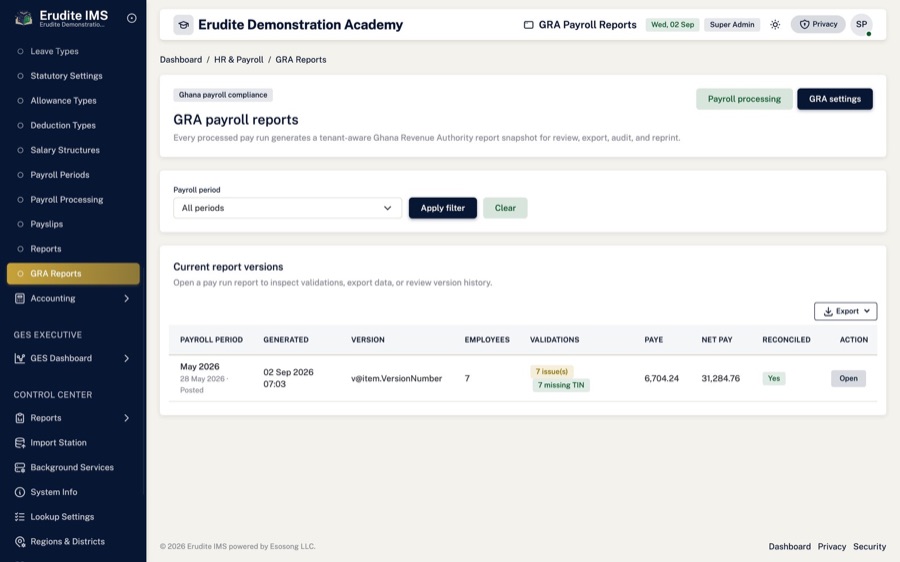Click the Accounting calculator icon
The height and width of the screenshot is (562, 900).
[x=20, y=299]
